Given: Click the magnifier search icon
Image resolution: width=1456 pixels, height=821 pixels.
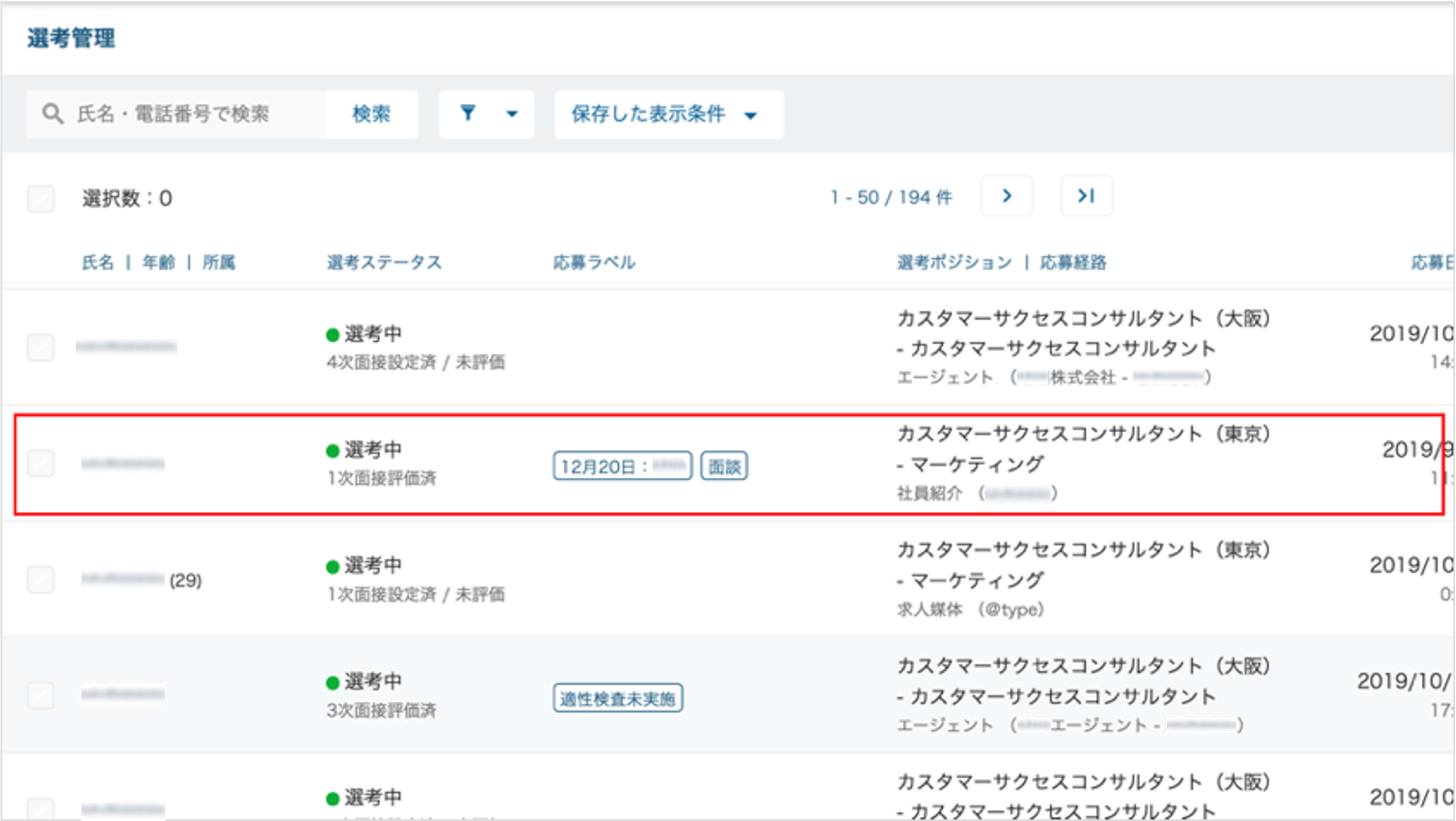Looking at the screenshot, I should [x=52, y=114].
